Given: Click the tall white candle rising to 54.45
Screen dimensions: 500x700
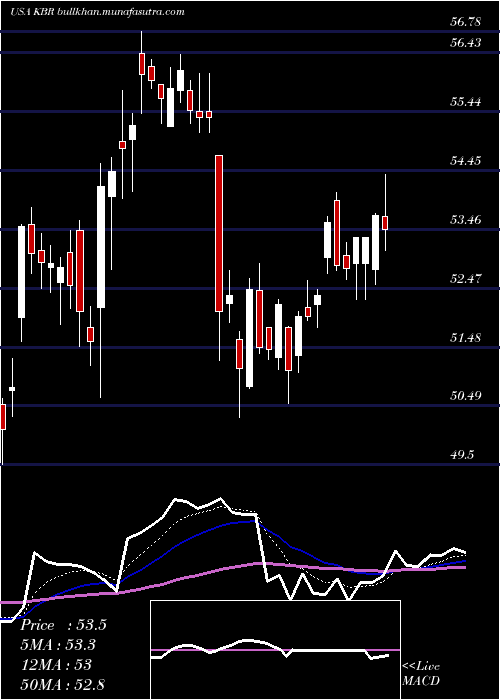Looking at the screenshot, I should click(x=101, y=247).
